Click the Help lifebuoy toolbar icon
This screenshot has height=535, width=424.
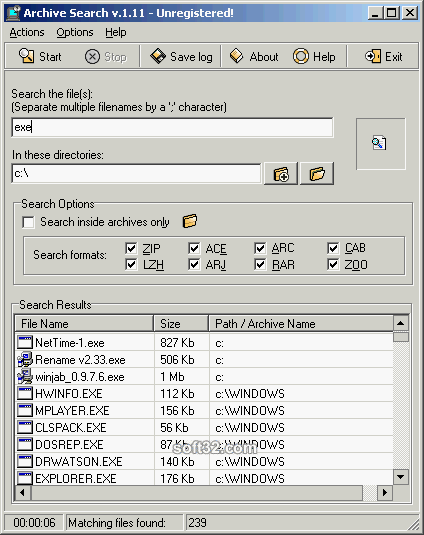click(301, 56)
